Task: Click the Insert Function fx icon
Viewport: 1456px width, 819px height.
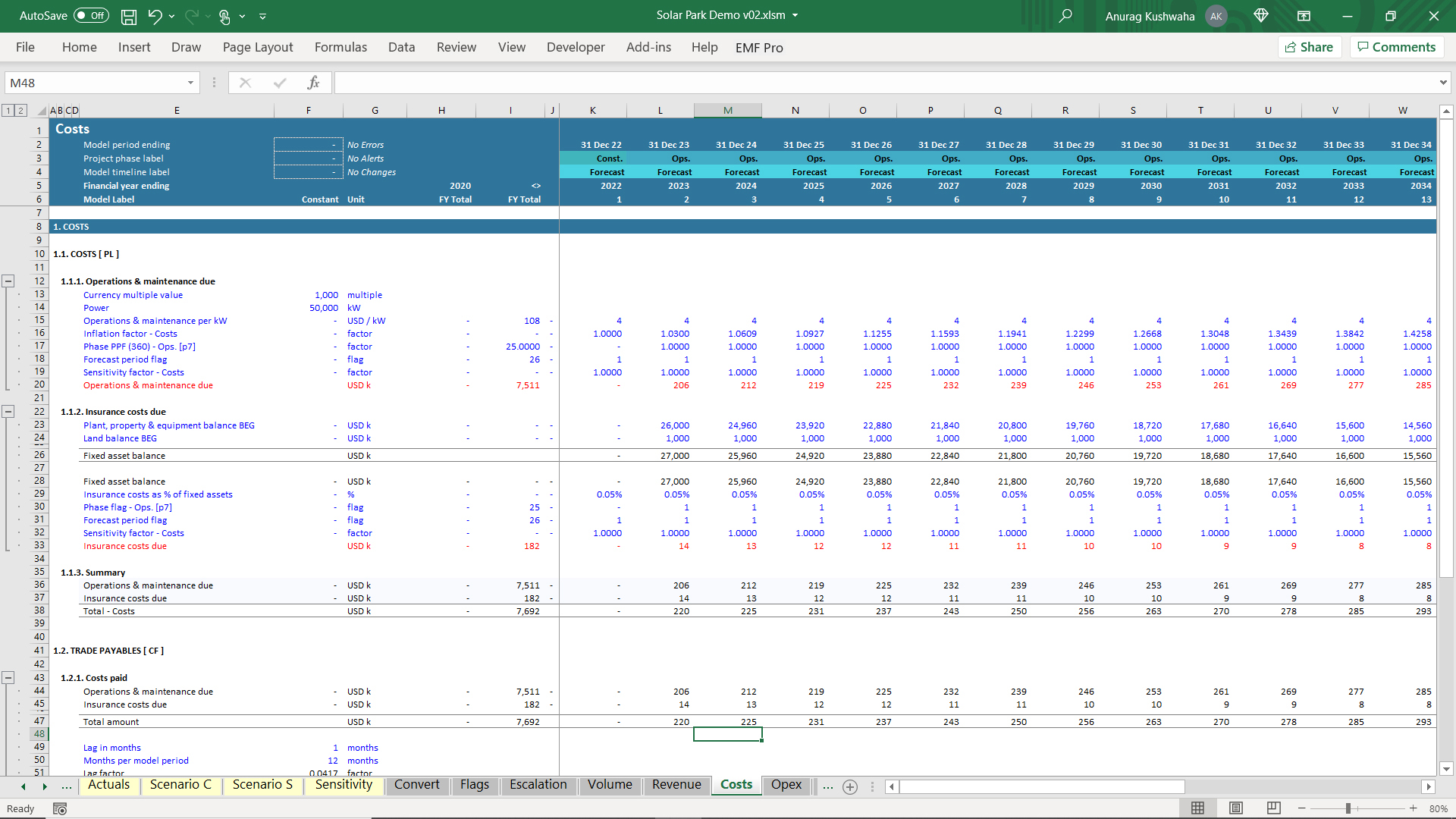Action: (x=313, y=83)
